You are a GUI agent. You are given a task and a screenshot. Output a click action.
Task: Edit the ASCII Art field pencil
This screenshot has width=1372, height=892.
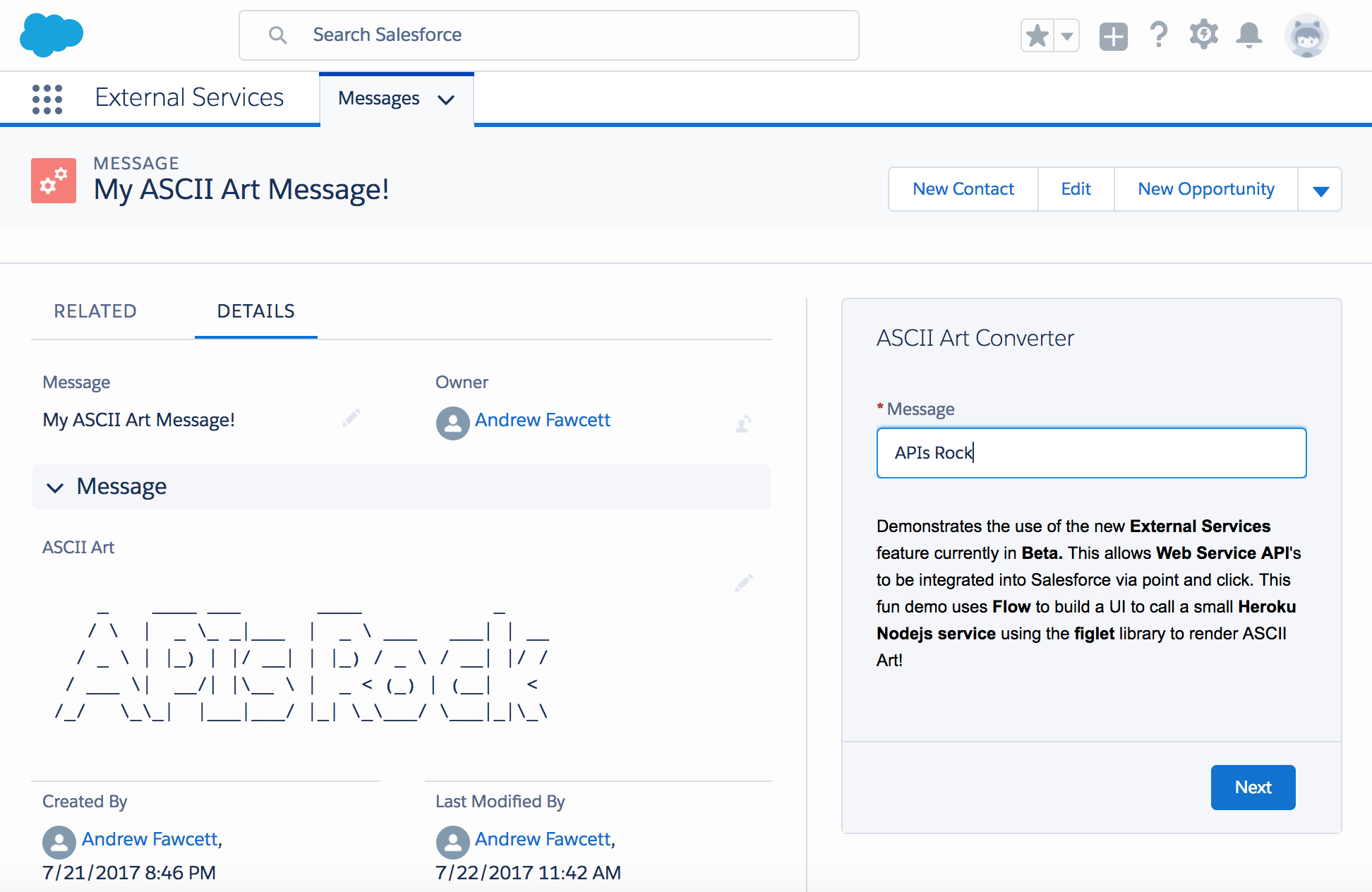coord(743,583)
